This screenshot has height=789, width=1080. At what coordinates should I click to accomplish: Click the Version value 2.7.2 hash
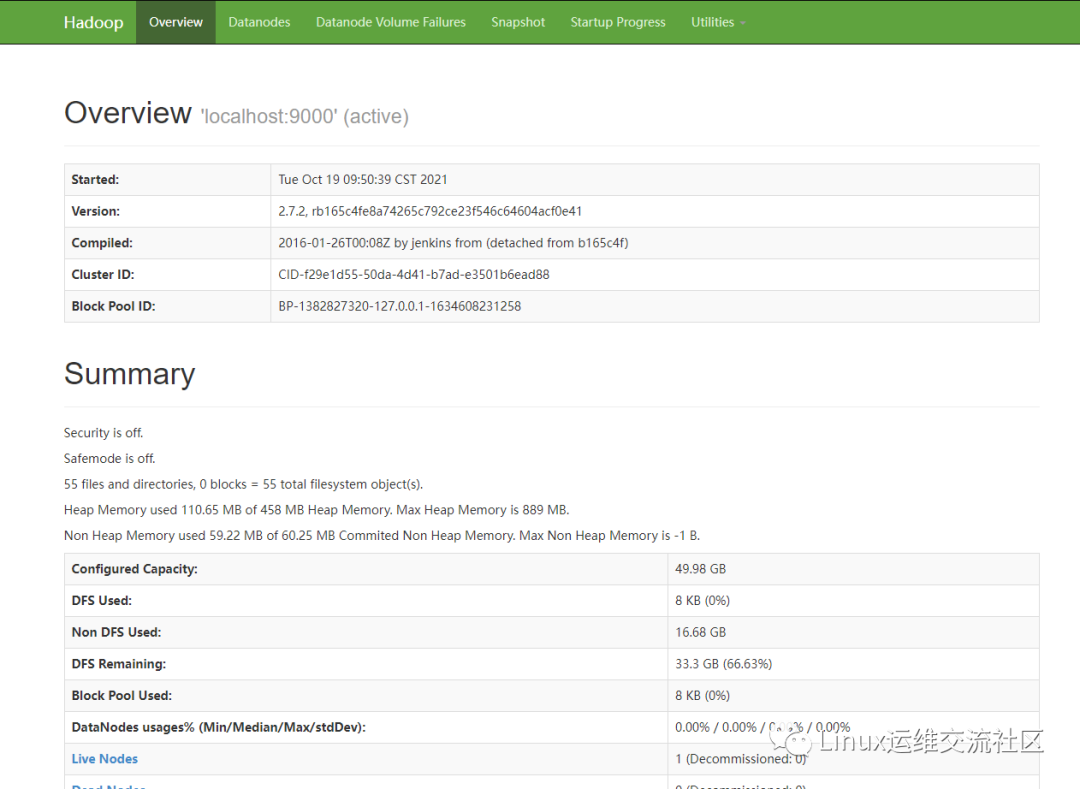[x=430, y=211]
